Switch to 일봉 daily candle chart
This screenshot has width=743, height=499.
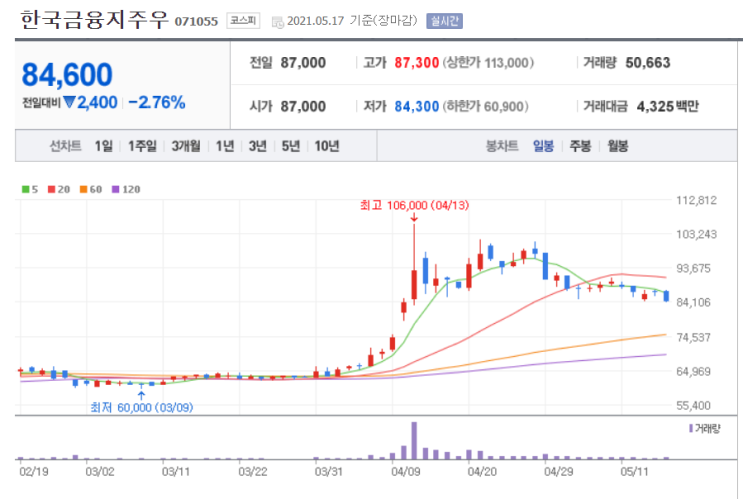pyautogui.click(x=544, y=146)
